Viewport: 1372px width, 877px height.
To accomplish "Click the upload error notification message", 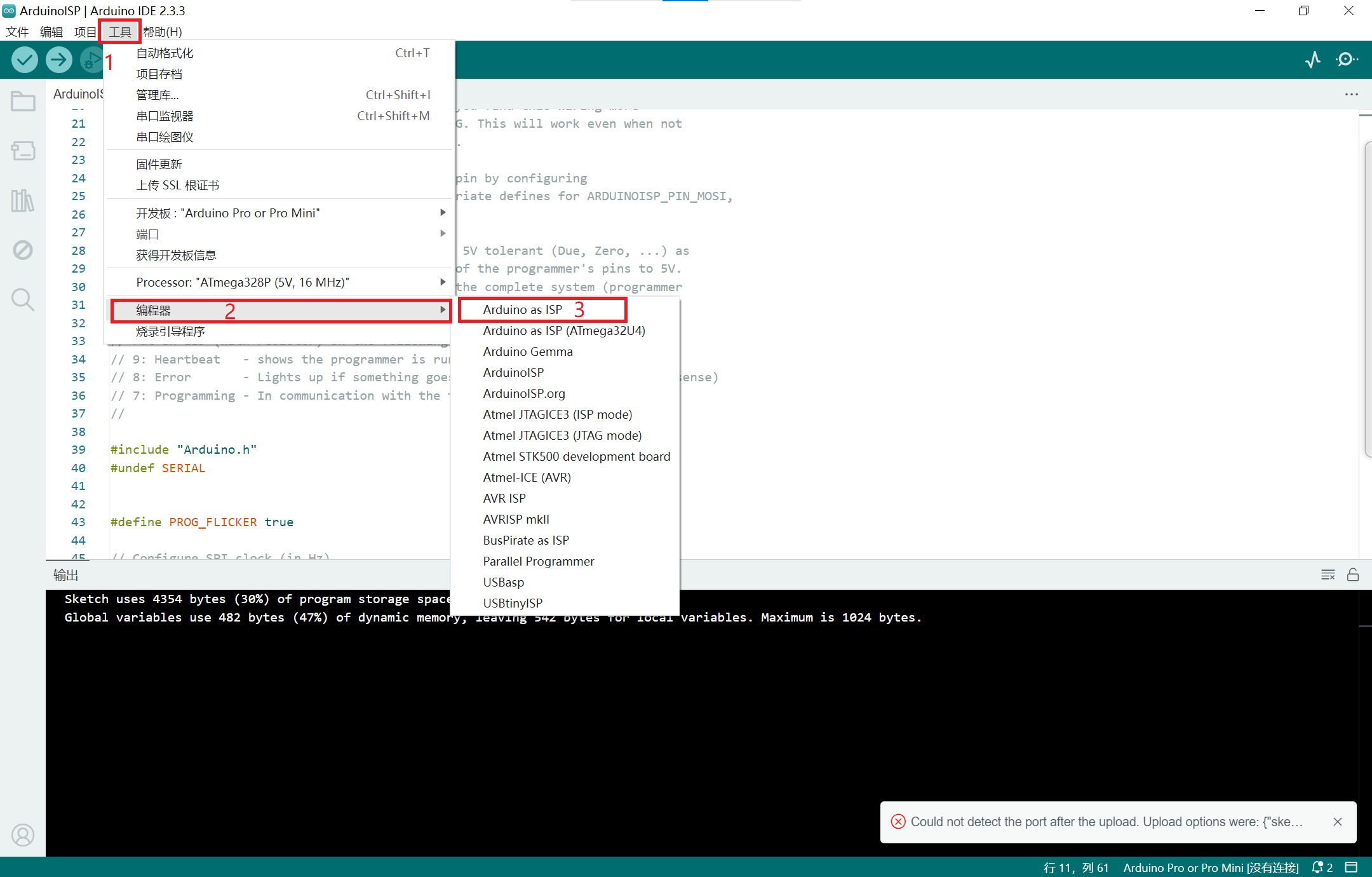I will 1106,822.
